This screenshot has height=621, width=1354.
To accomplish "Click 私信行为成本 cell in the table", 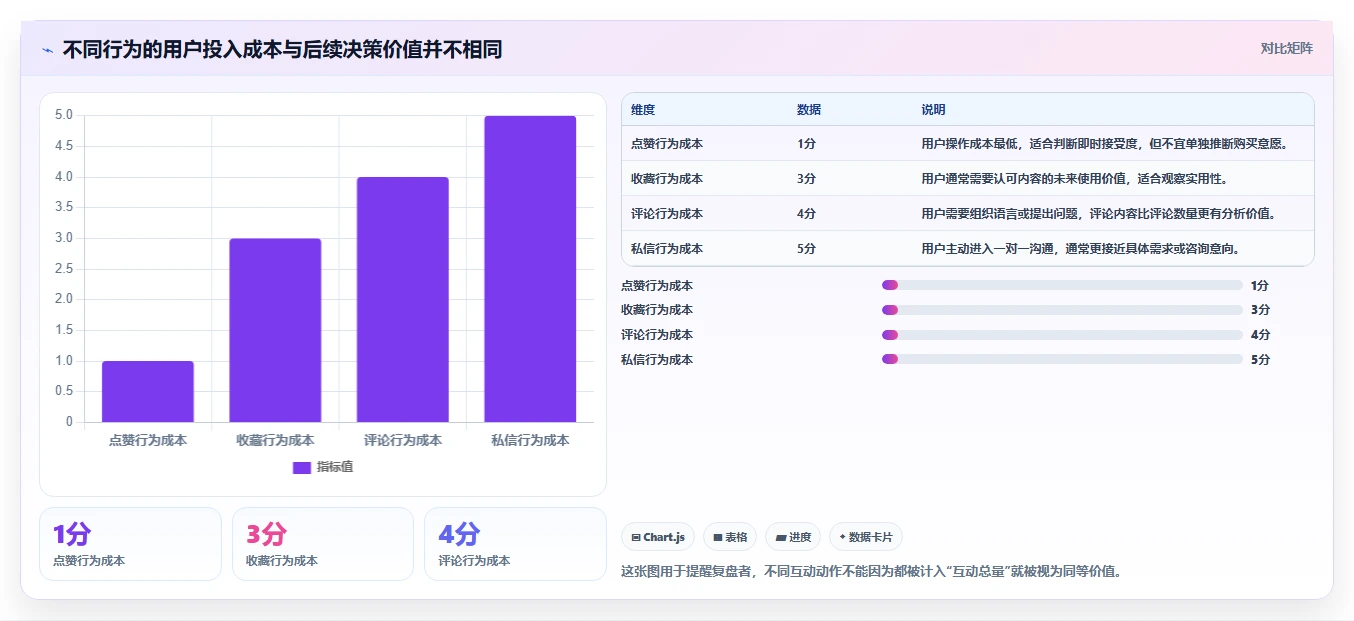I will (667, 249).
